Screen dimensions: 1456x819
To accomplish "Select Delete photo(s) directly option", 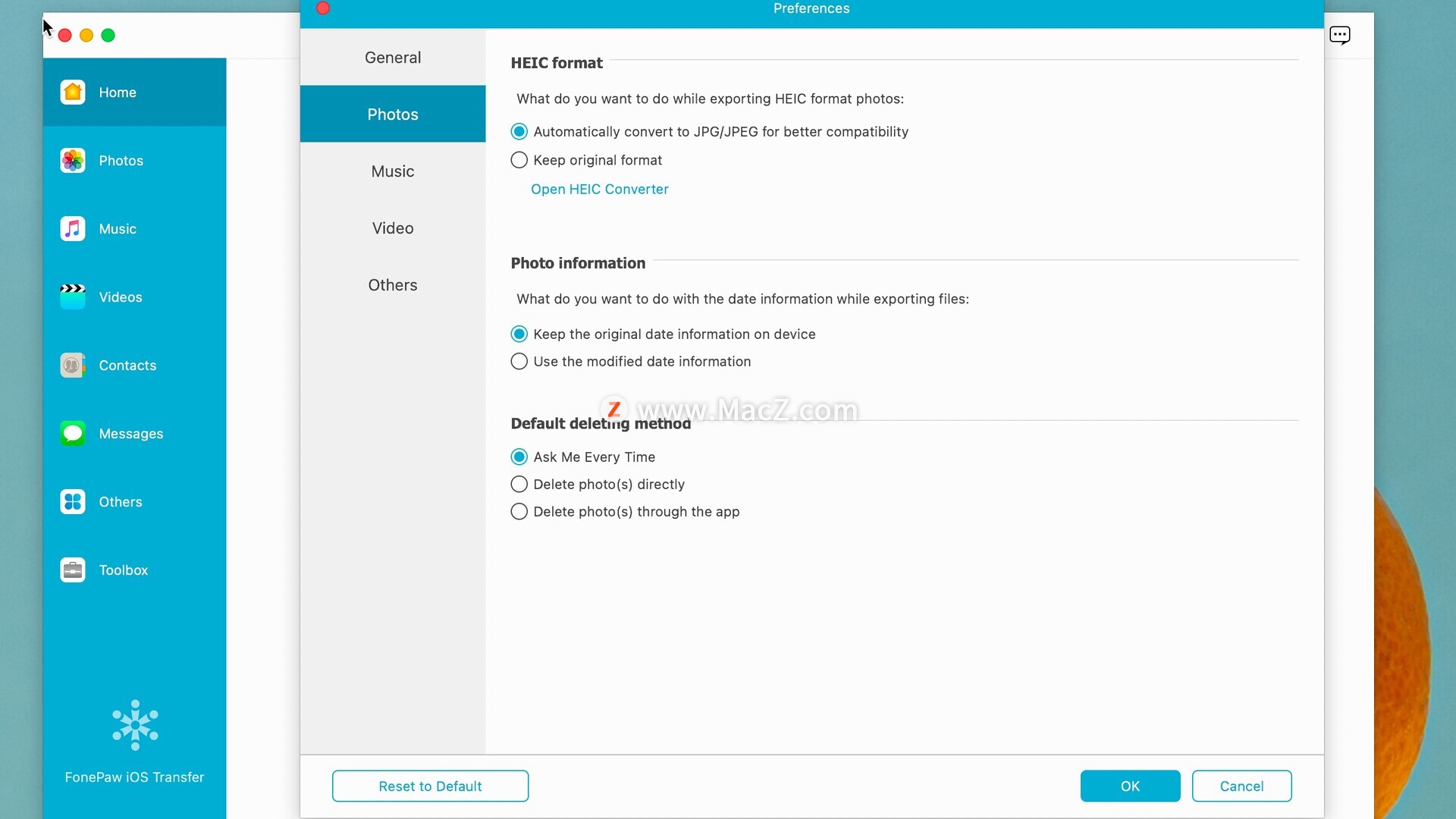I will (x=519, y=485).
